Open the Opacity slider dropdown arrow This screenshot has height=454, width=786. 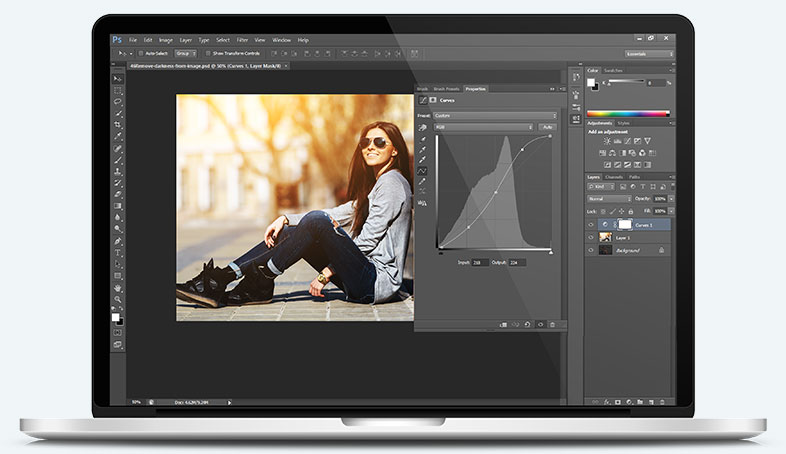(x=671, y=199)
